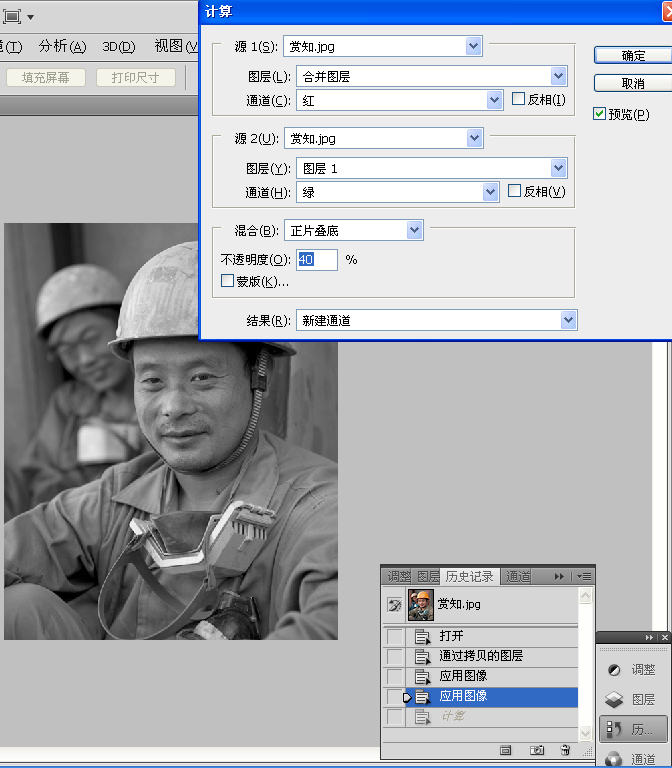
Task: Open the screen mode dropdown arrow
Action: click(30, 18)
